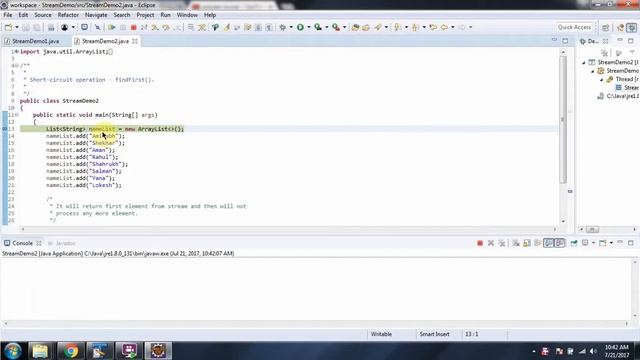
Task: Open the Window menu
Action: coord(187,15)
